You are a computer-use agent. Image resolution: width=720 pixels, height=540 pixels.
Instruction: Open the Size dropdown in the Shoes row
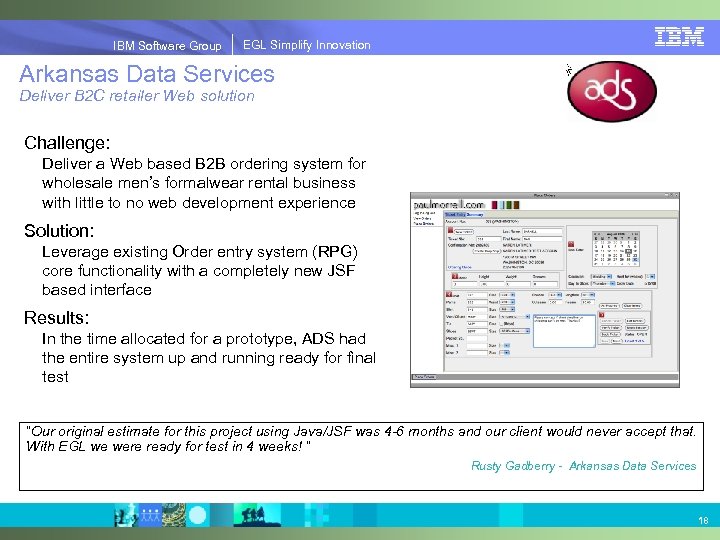(514, 331)
